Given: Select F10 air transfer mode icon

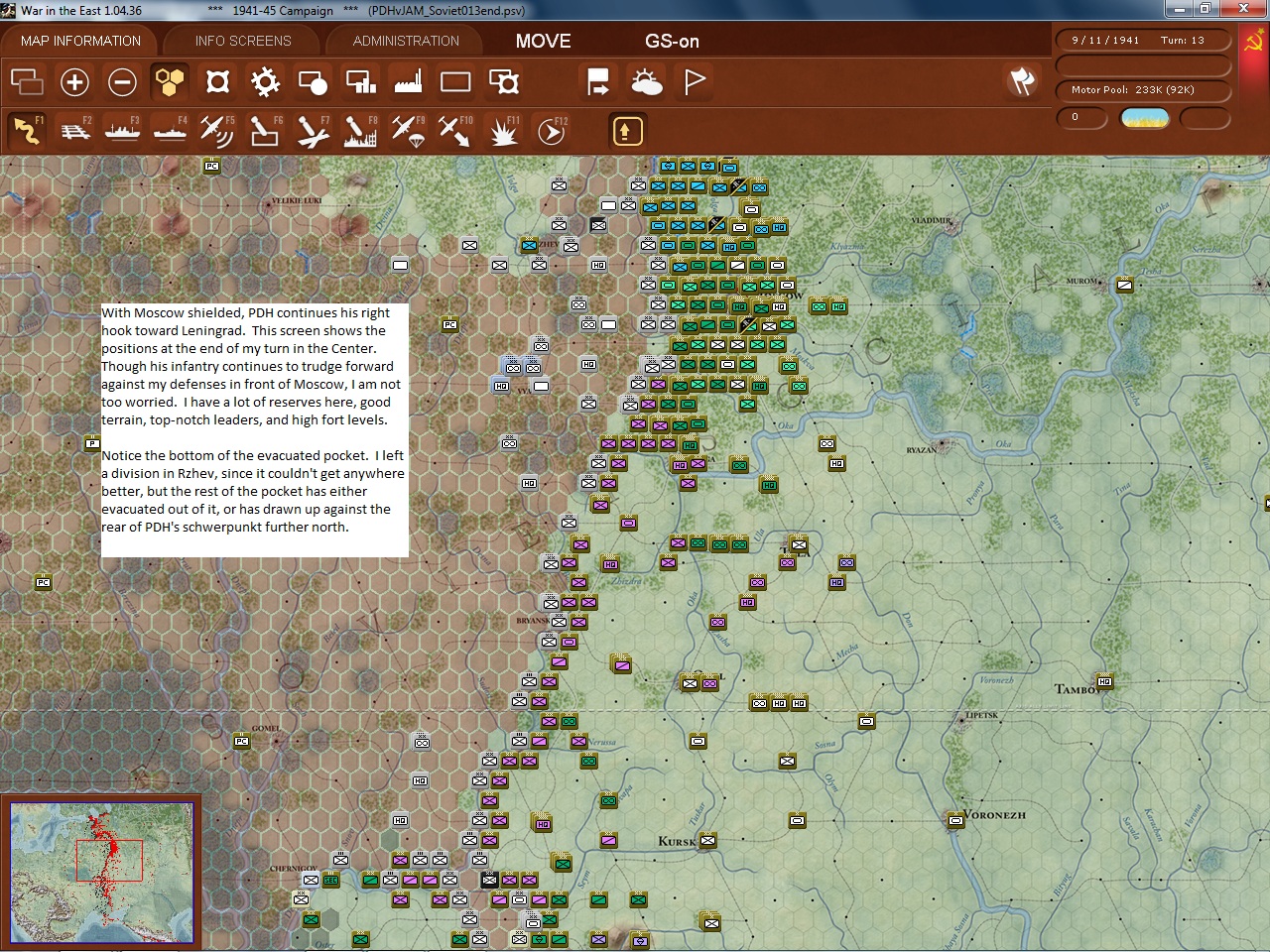Looking at the screenshot, I should 455,130.
